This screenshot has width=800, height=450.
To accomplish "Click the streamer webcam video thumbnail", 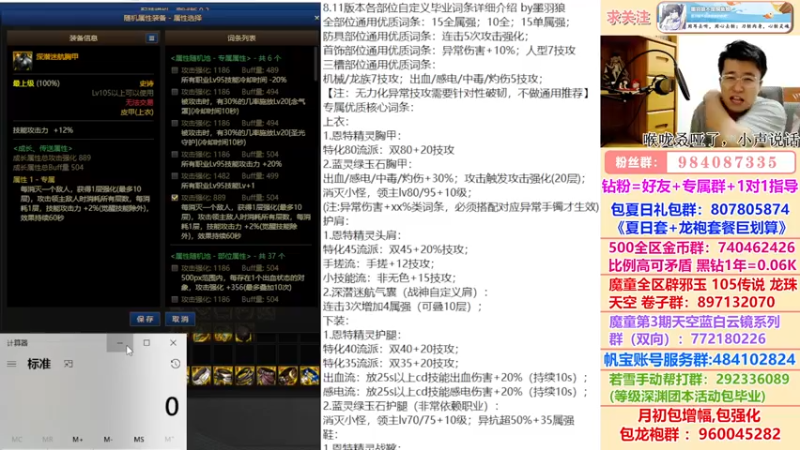I will (x=700, y=91).
